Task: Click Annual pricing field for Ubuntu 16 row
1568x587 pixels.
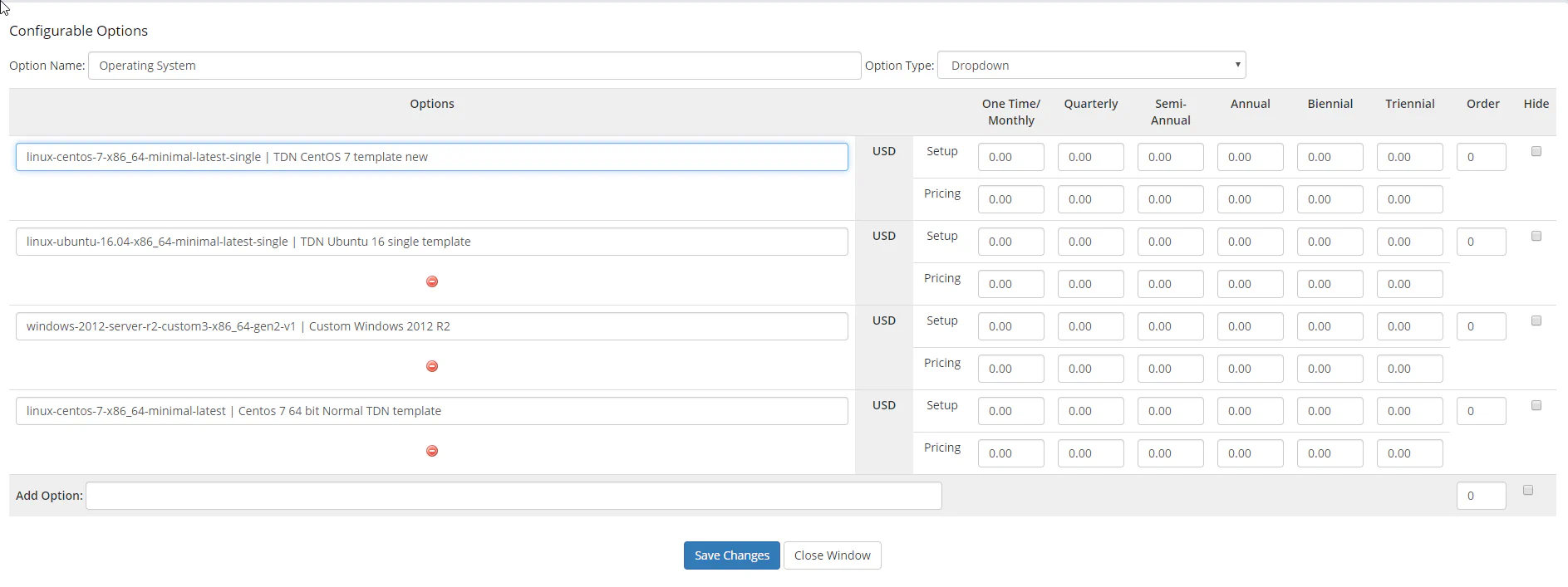Action: pyautogui.click(x=1250, y=284)
